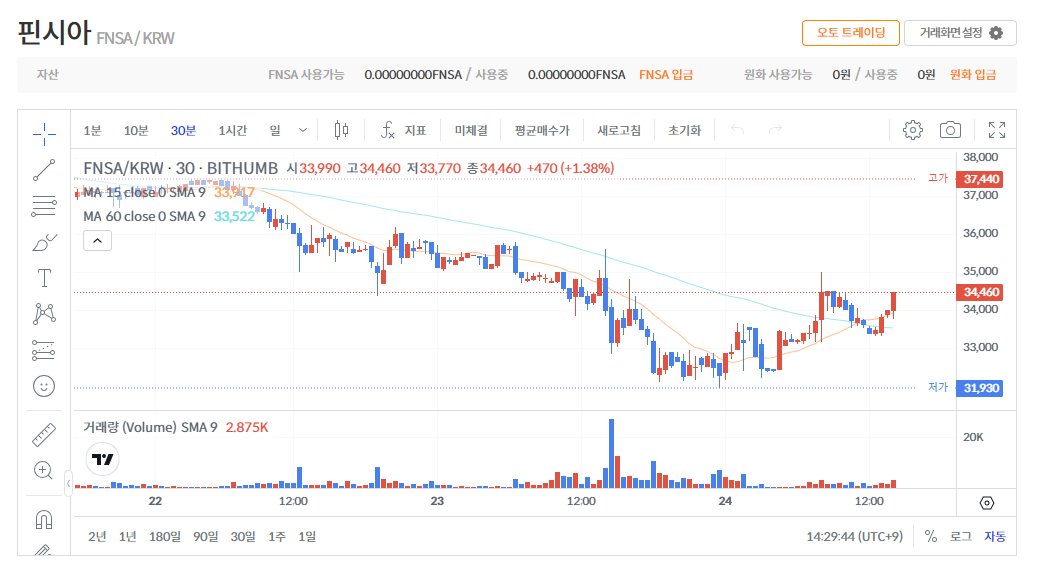Select the 1분 interval

pyautogui.click(x=92, y=130)
